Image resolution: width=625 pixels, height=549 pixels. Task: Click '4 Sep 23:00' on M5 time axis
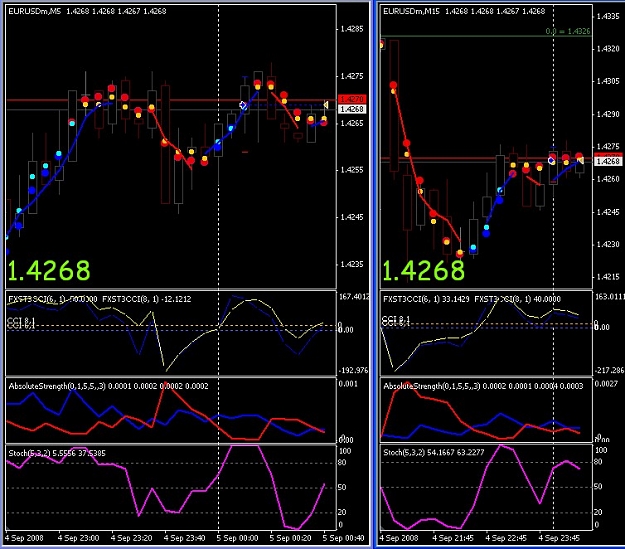point(79,538)
